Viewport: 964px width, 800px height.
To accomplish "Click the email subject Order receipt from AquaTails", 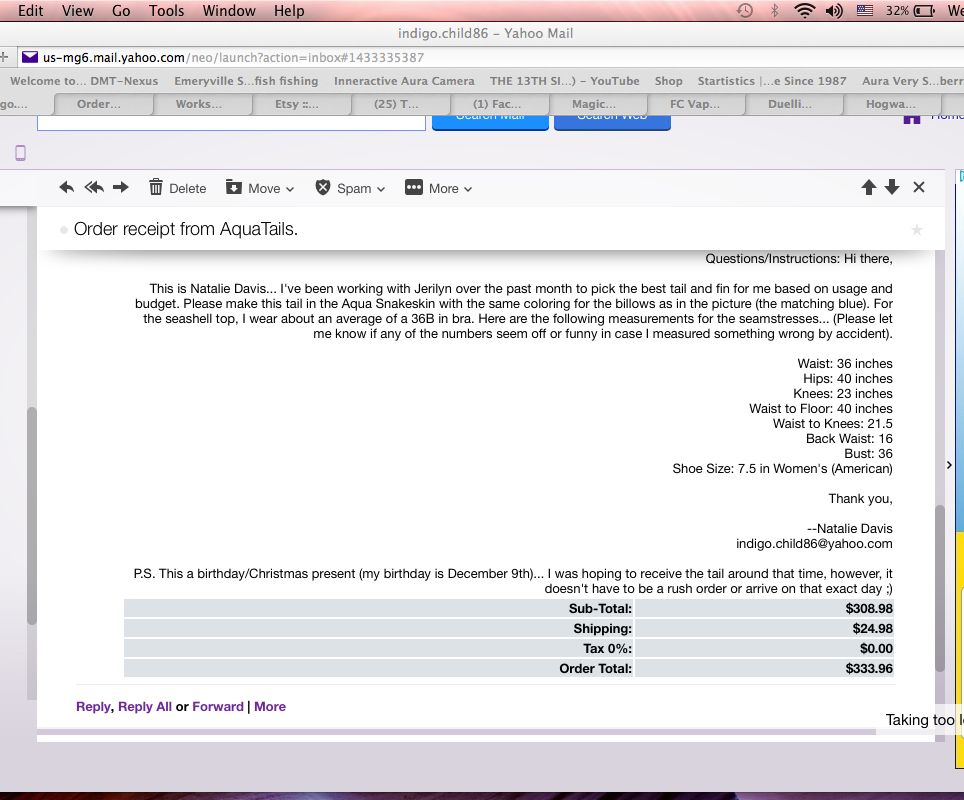I will coord(186,229).
